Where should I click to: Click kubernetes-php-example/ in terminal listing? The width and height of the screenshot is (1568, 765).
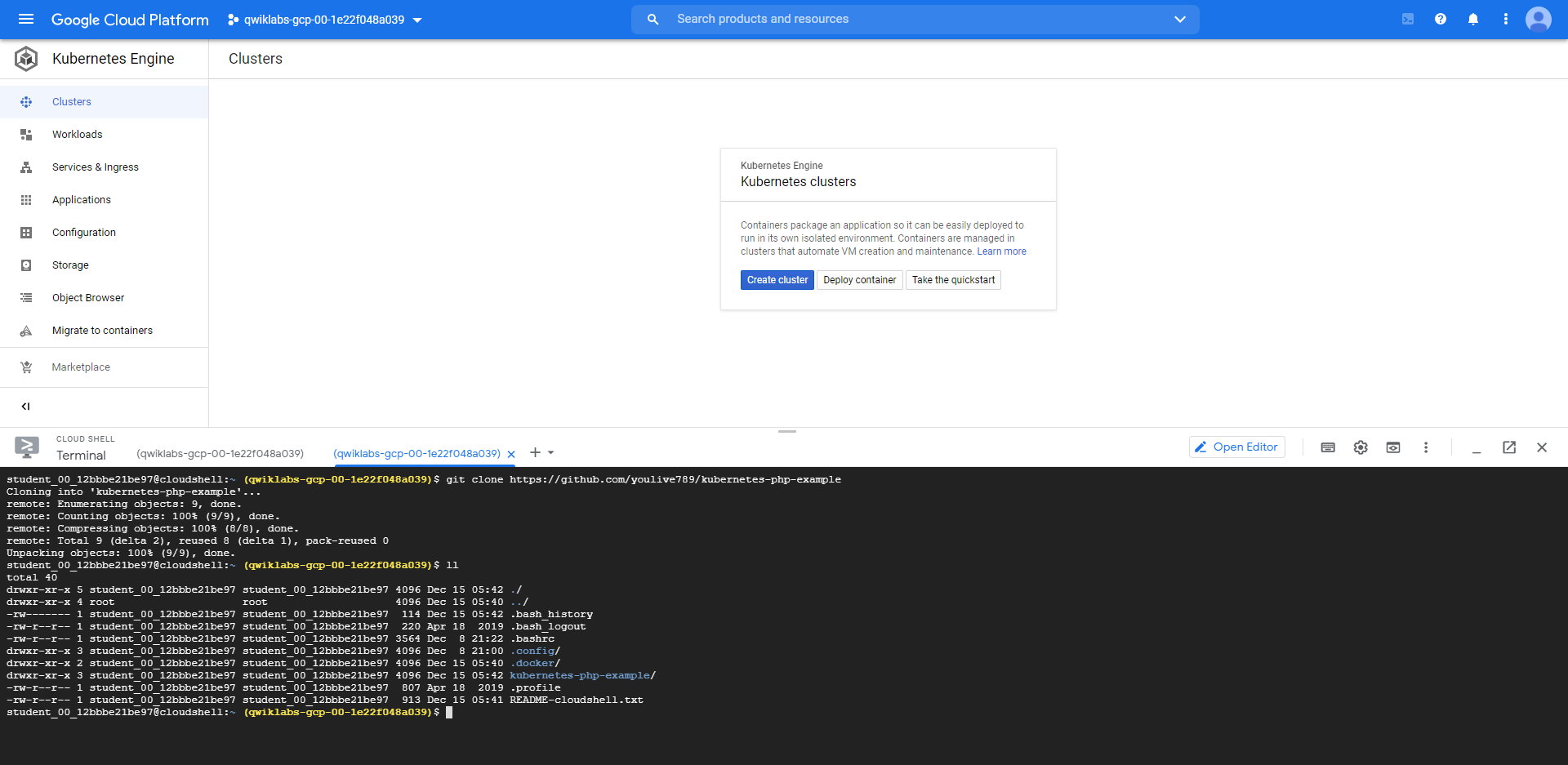[583, 676]
